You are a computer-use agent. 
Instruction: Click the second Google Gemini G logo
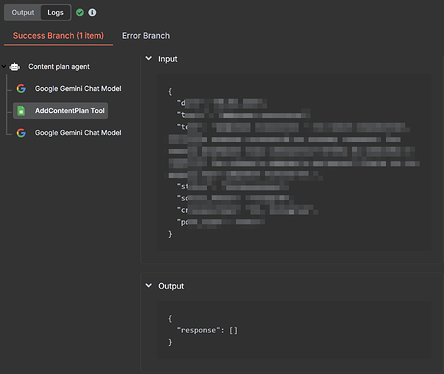[x=21, y=133]
